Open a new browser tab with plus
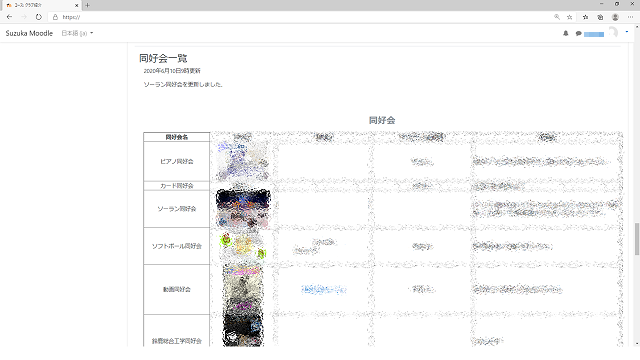640x360 pixels. tap(87, 5)
